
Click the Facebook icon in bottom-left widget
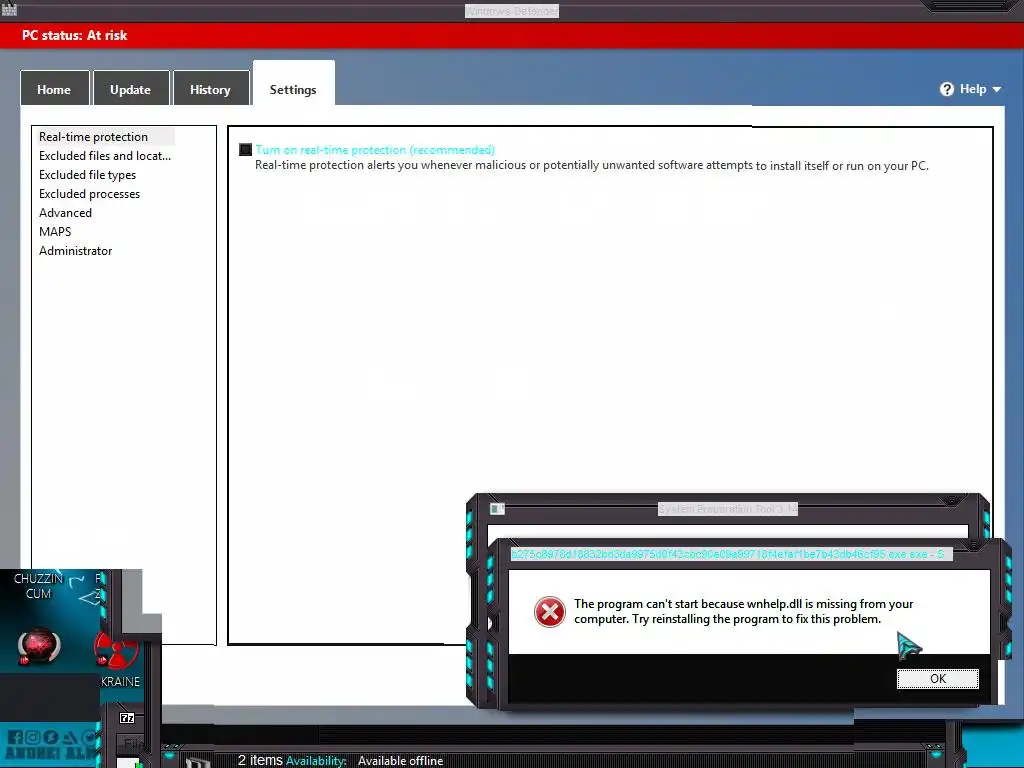tap(14, 738)
